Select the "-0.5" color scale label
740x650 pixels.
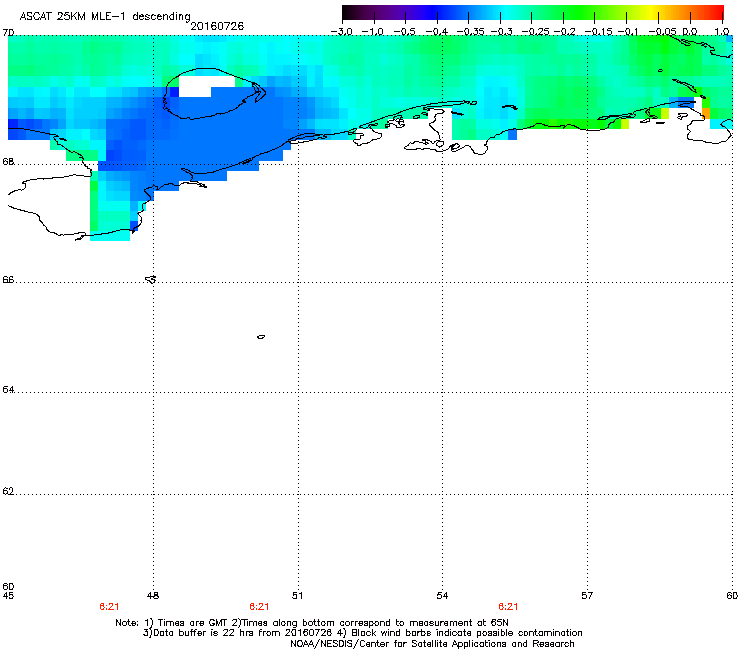[404, 32]
